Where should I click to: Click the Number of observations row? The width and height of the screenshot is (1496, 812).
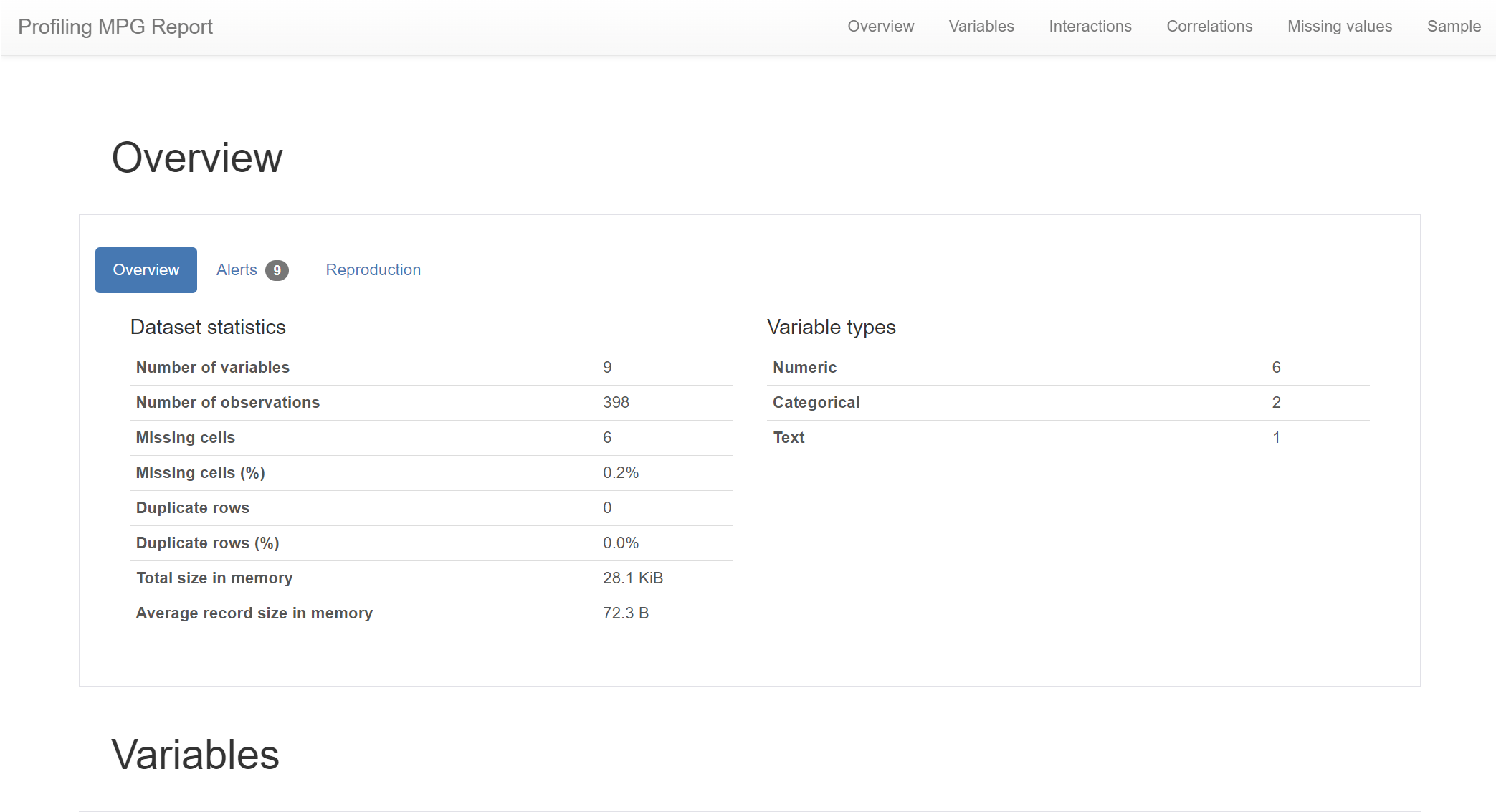pos(228,403)
